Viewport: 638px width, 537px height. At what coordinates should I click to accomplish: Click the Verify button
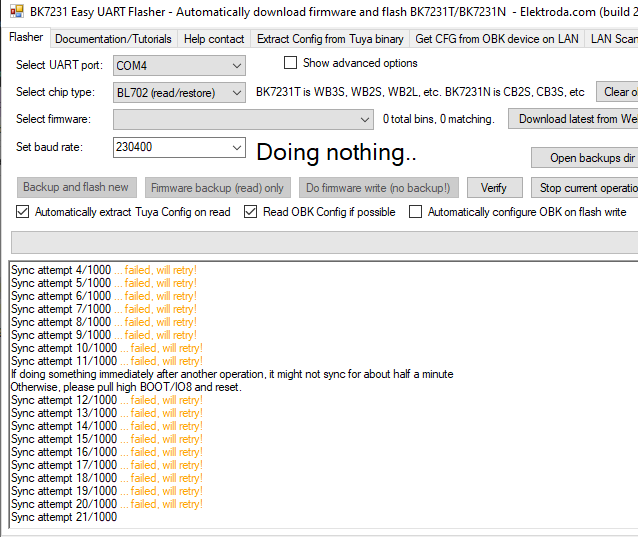coord(495,188)
